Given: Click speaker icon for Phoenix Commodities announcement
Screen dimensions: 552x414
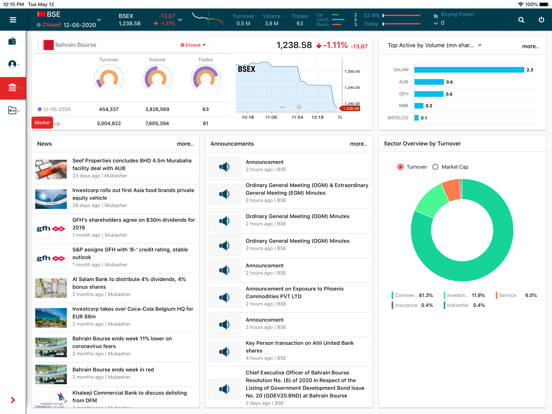Looking at the screenshot, I should point(224,297).
